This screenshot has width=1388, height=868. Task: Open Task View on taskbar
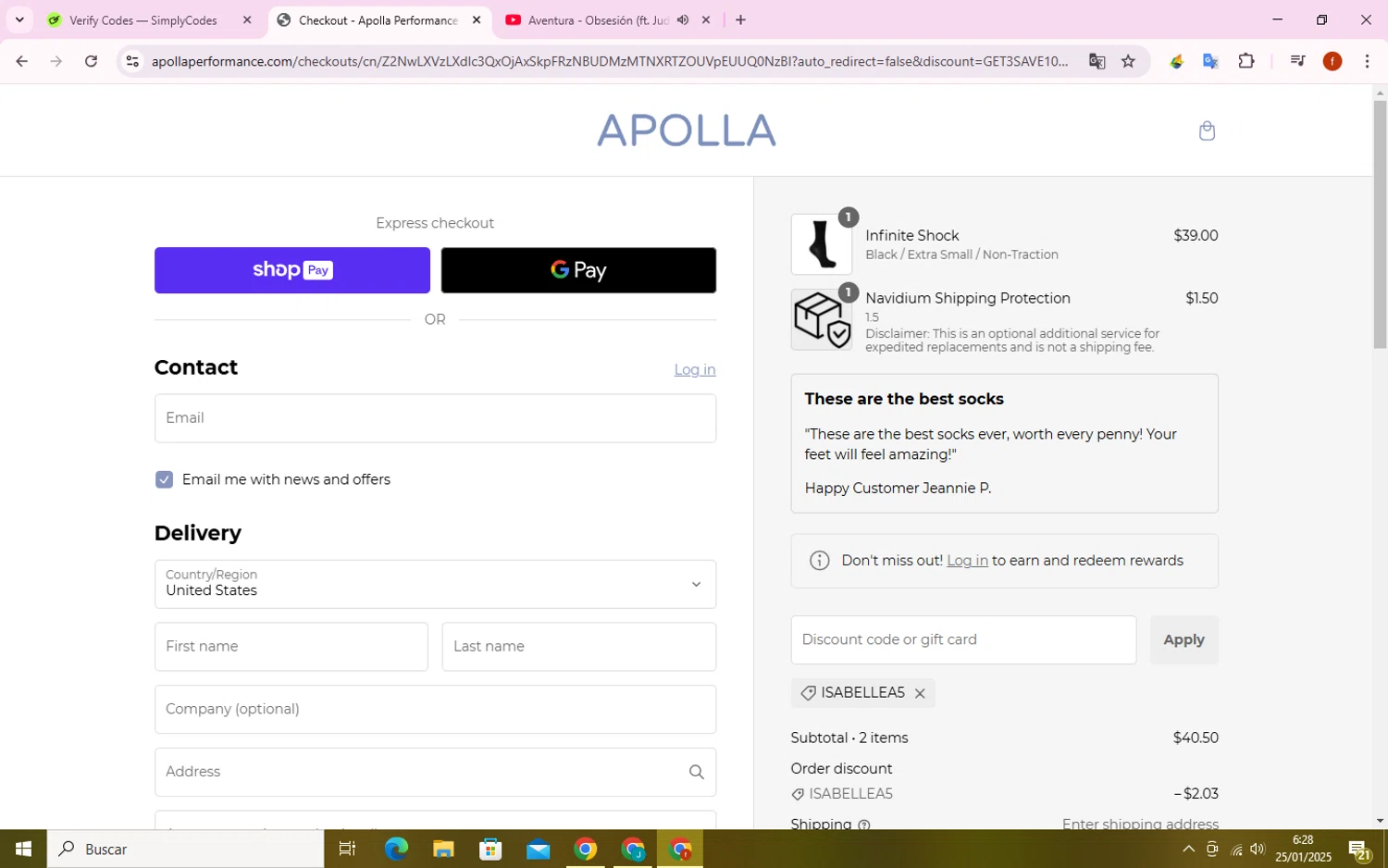click(348, 849)
